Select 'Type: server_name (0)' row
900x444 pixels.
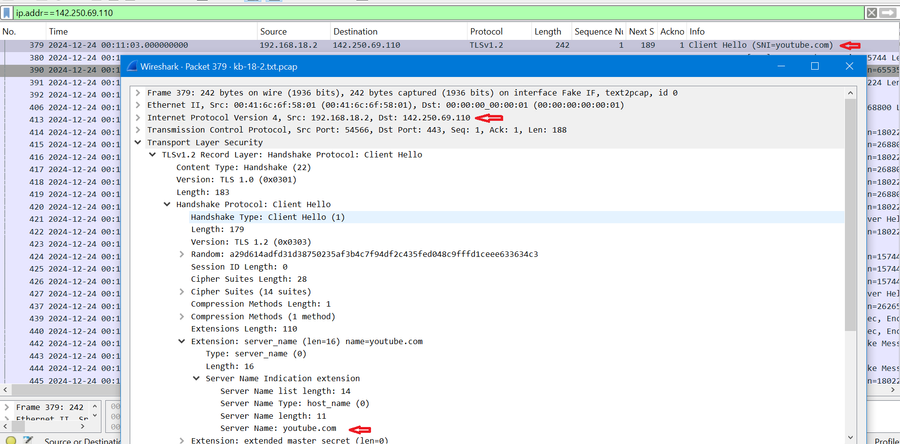pyautogui.click(x=256, y=354)
